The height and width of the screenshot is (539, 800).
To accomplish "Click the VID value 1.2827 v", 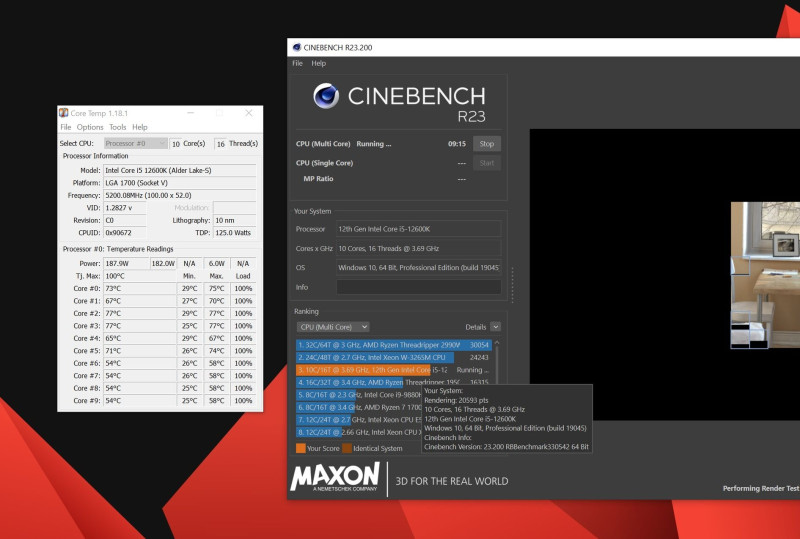I will point(125,208).
